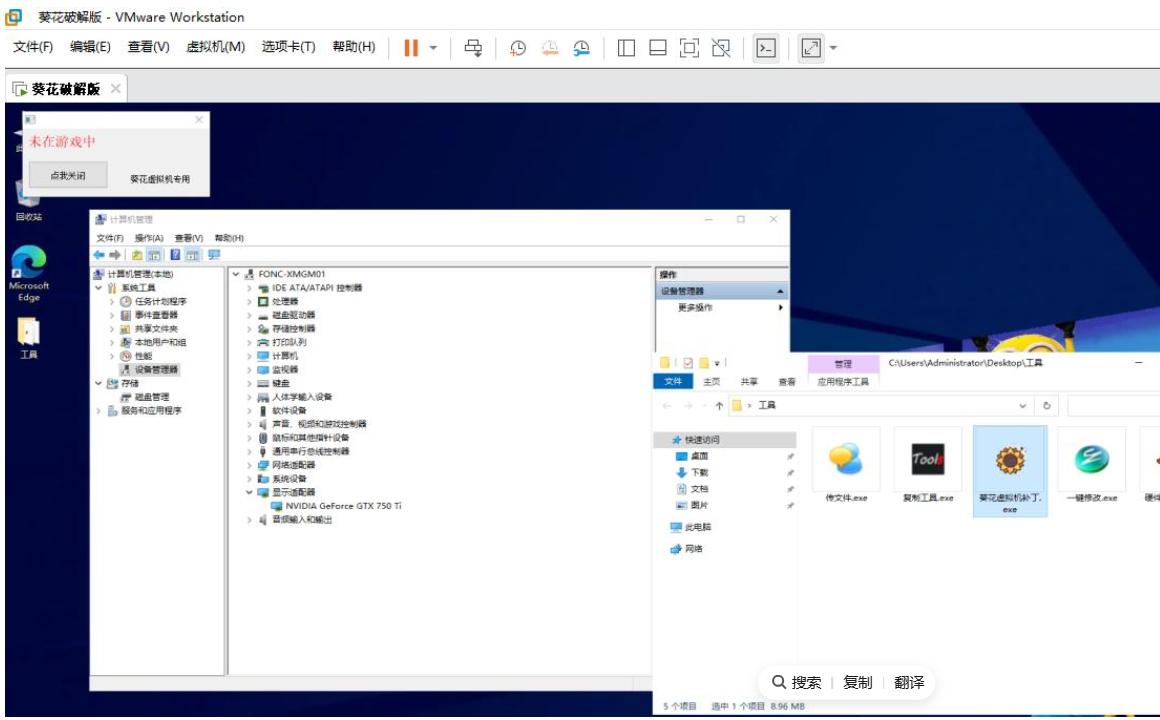The width and height of the screenshot is (1160, 720).
Task: Expand the 网络适配器 device category
Action: pyautogui.click(x=250, y=465)
